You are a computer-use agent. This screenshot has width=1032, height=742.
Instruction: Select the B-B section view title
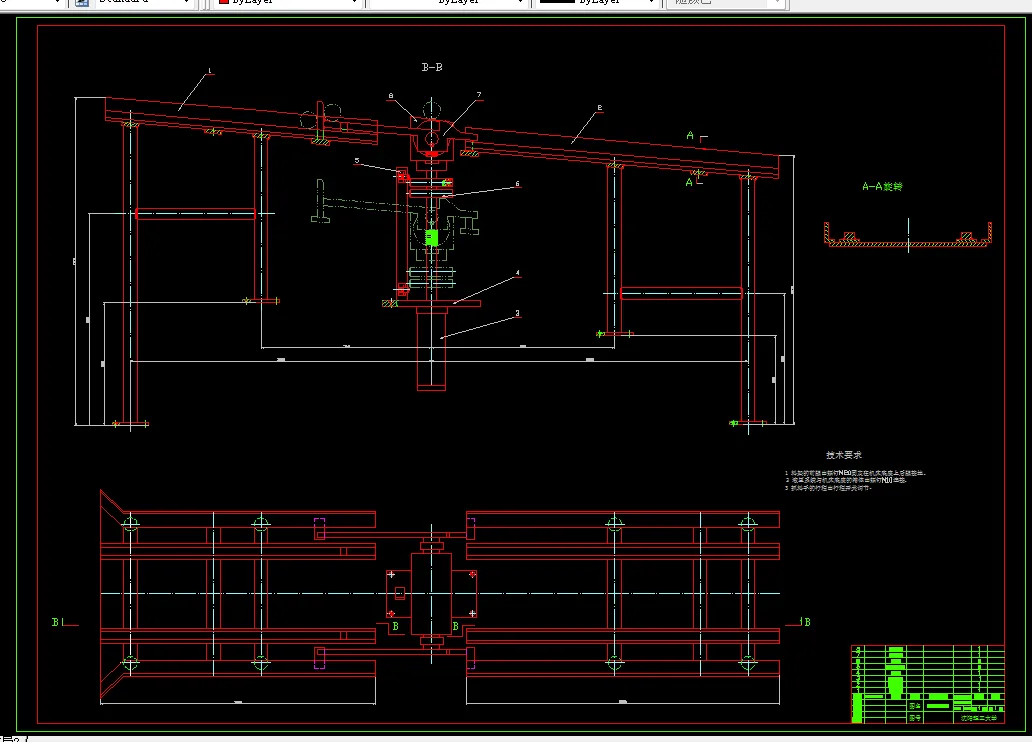(x=432, y=67)
